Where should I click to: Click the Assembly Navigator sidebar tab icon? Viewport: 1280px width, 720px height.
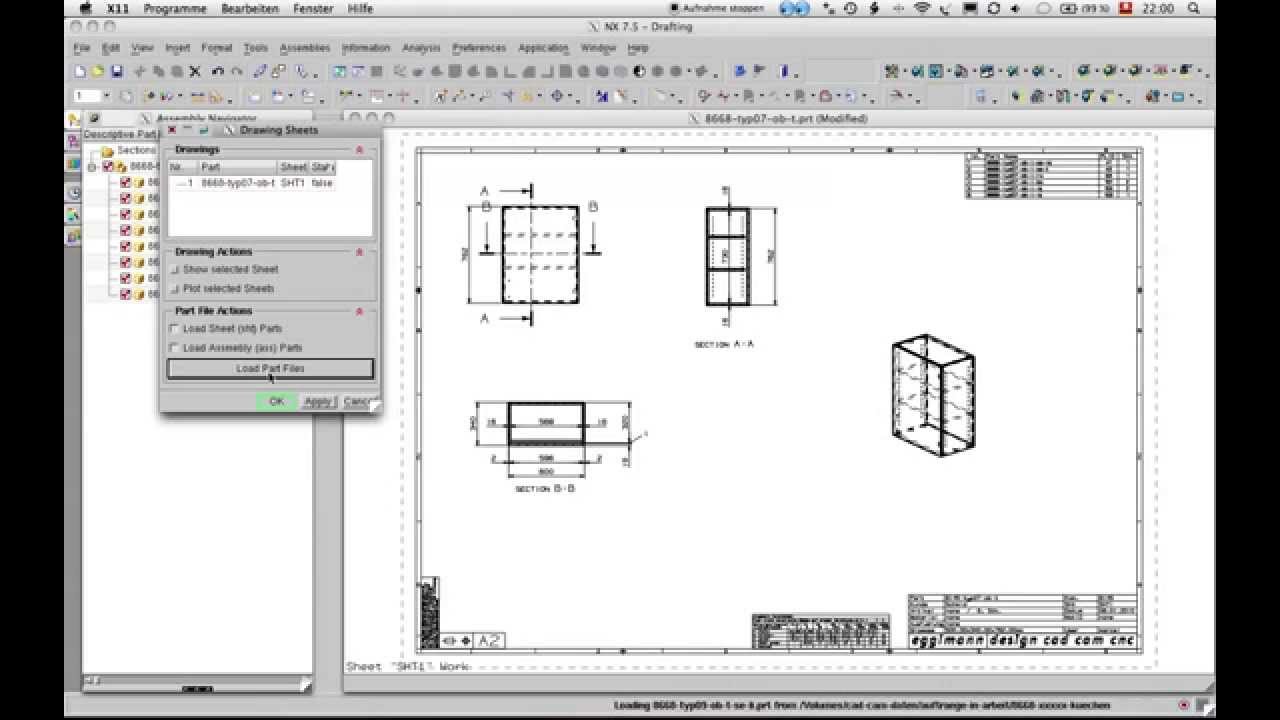point(73,119)
